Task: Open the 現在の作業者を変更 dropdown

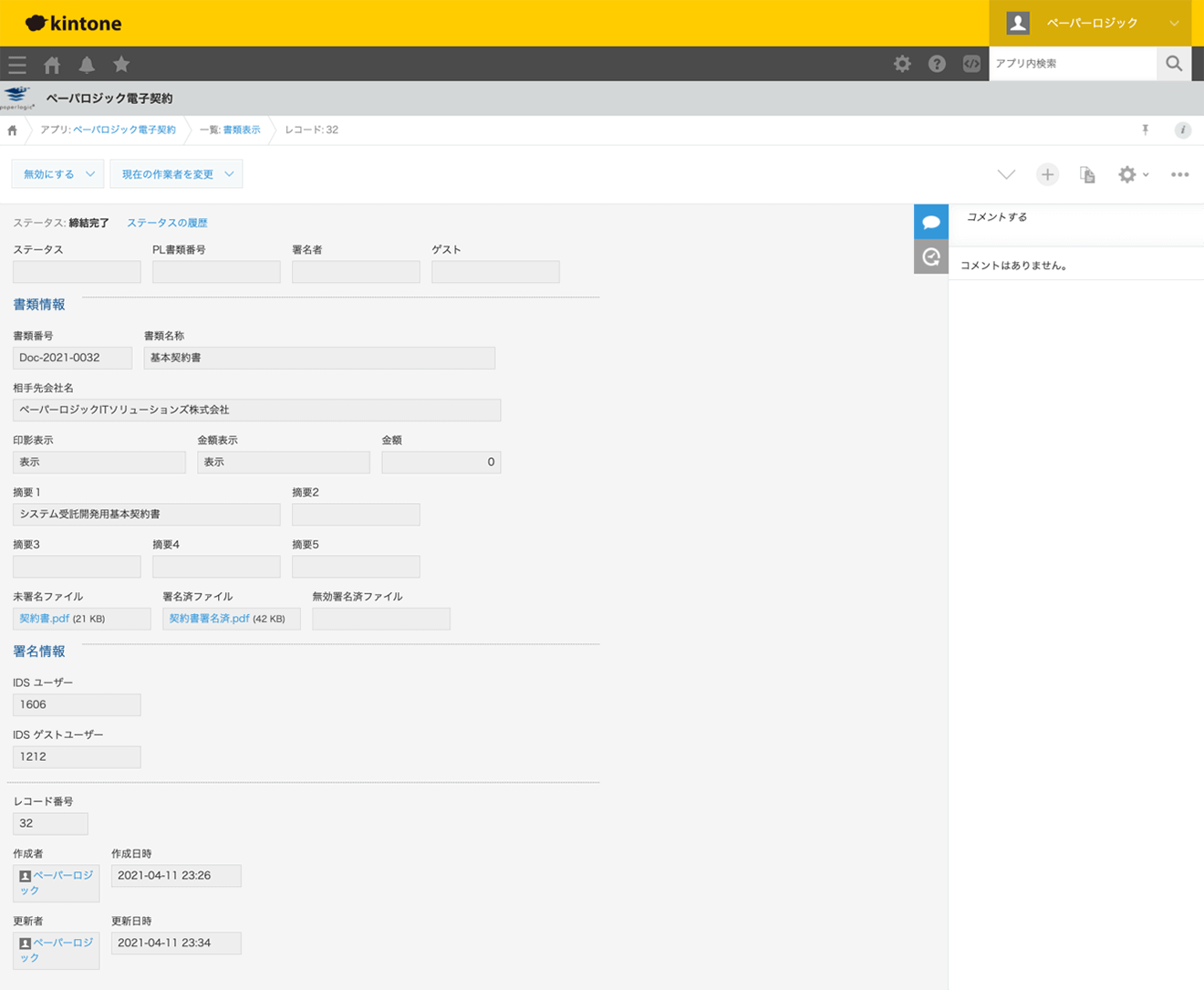Action: 176,174
